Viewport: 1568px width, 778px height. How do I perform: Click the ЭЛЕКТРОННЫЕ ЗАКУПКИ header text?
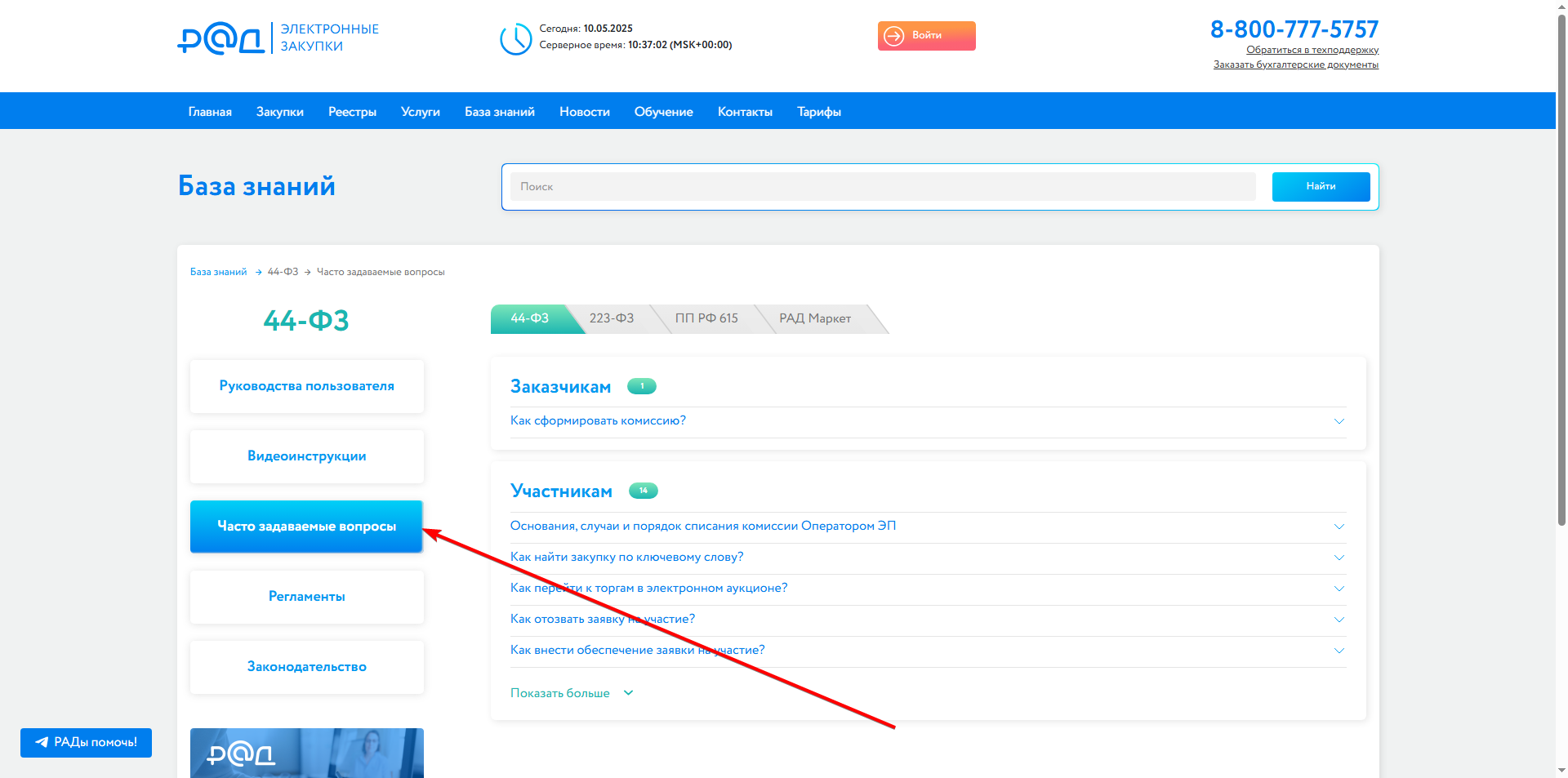330,38
